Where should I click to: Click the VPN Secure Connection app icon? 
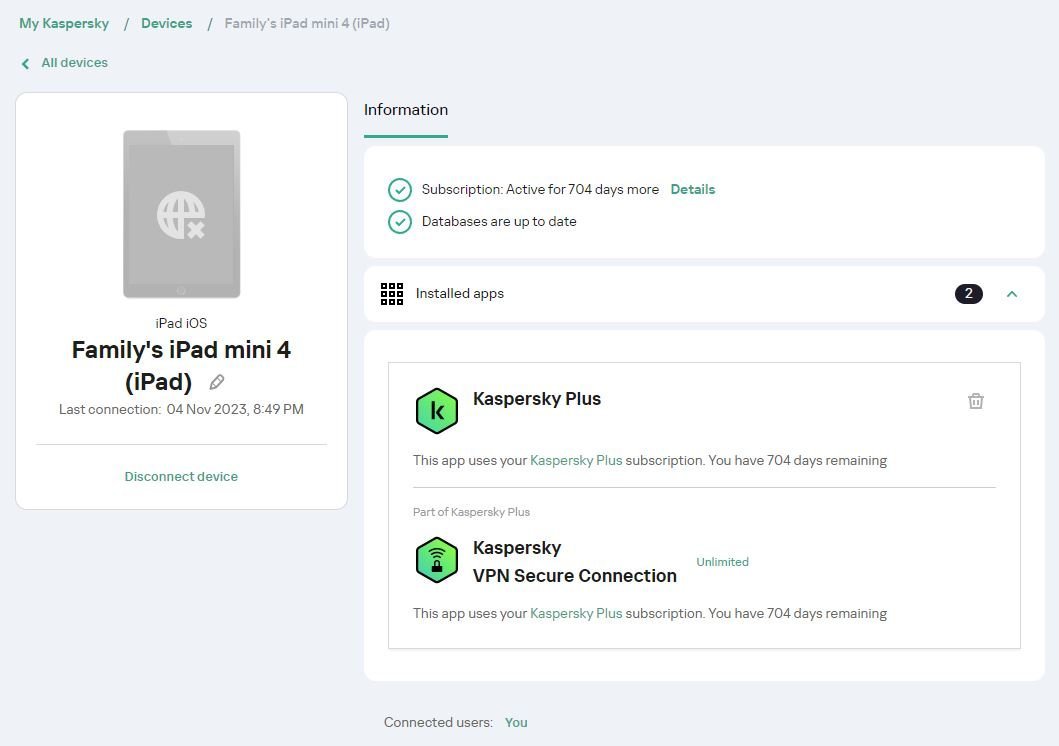[x=437, y=560]
